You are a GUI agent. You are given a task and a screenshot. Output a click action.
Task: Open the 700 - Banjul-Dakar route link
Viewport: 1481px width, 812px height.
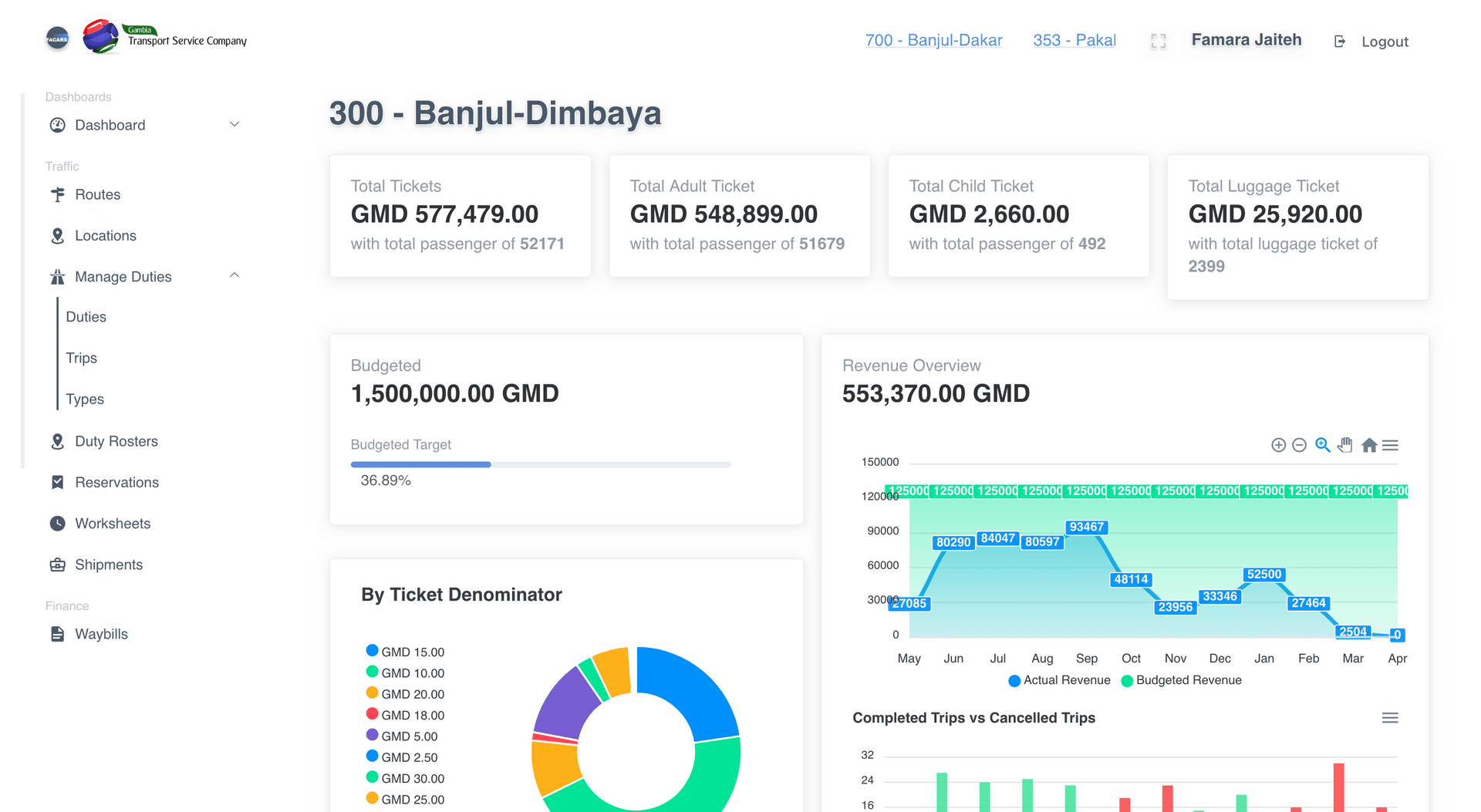(933, 40)
